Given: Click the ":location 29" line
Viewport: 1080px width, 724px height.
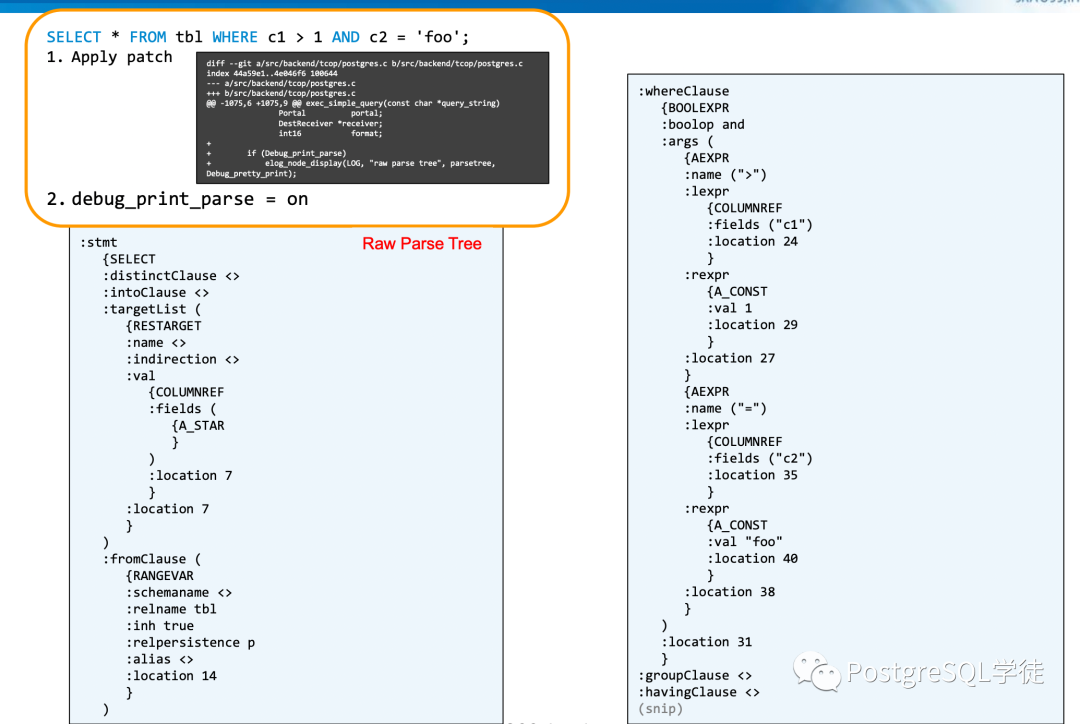Looking at the screenshot, I should tap(752, 324).
